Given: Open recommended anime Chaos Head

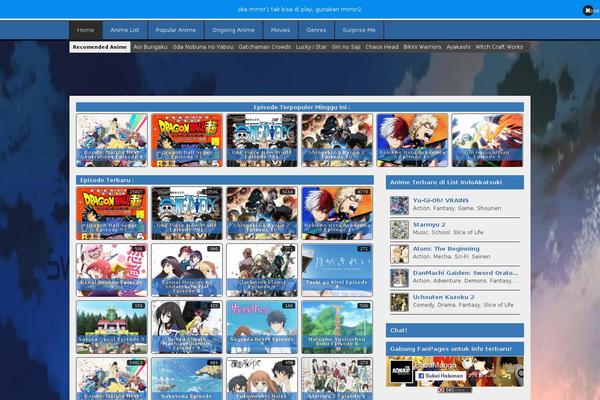Looking at the screenshot, I should pos(382,47).
